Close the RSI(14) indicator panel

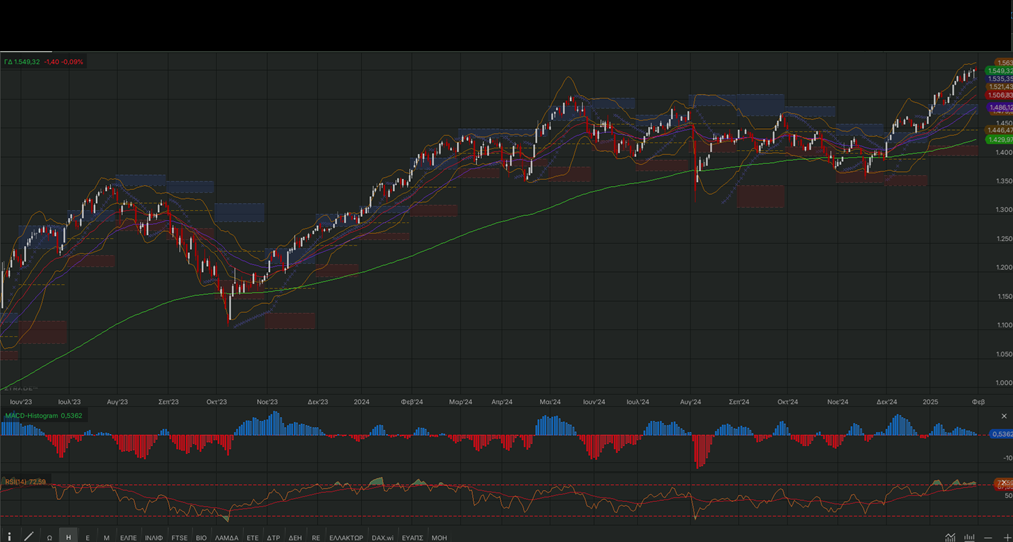(1003, 481)
